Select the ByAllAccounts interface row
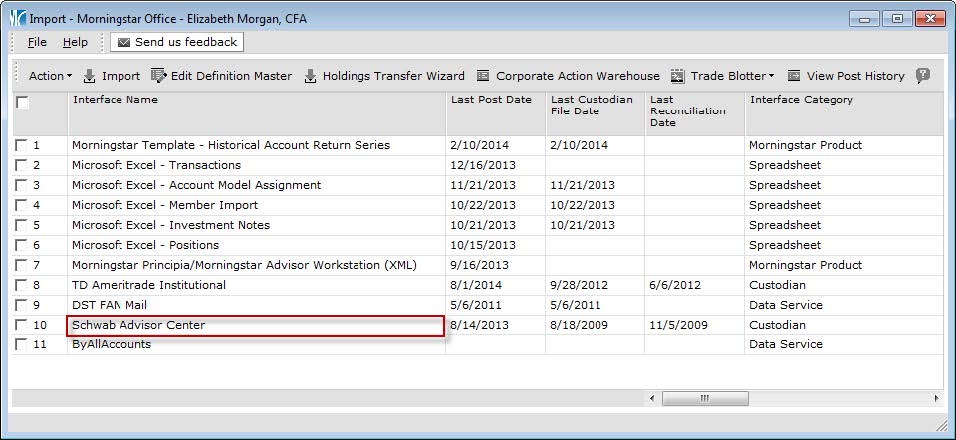 tap(112, 344)
